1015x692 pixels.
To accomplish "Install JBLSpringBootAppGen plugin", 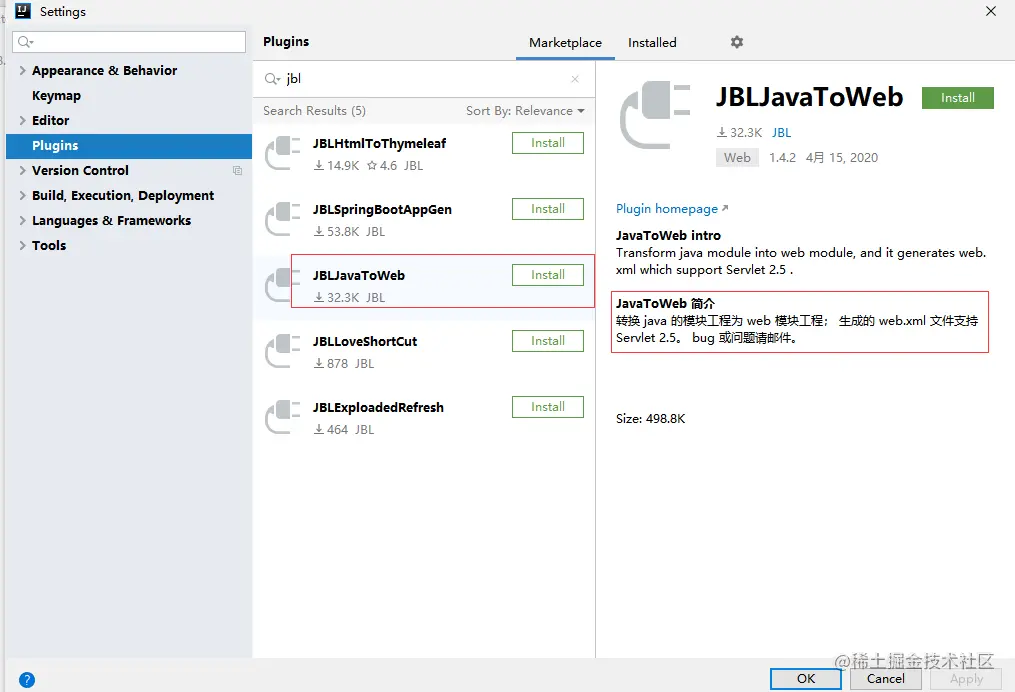I will [548, 209].
